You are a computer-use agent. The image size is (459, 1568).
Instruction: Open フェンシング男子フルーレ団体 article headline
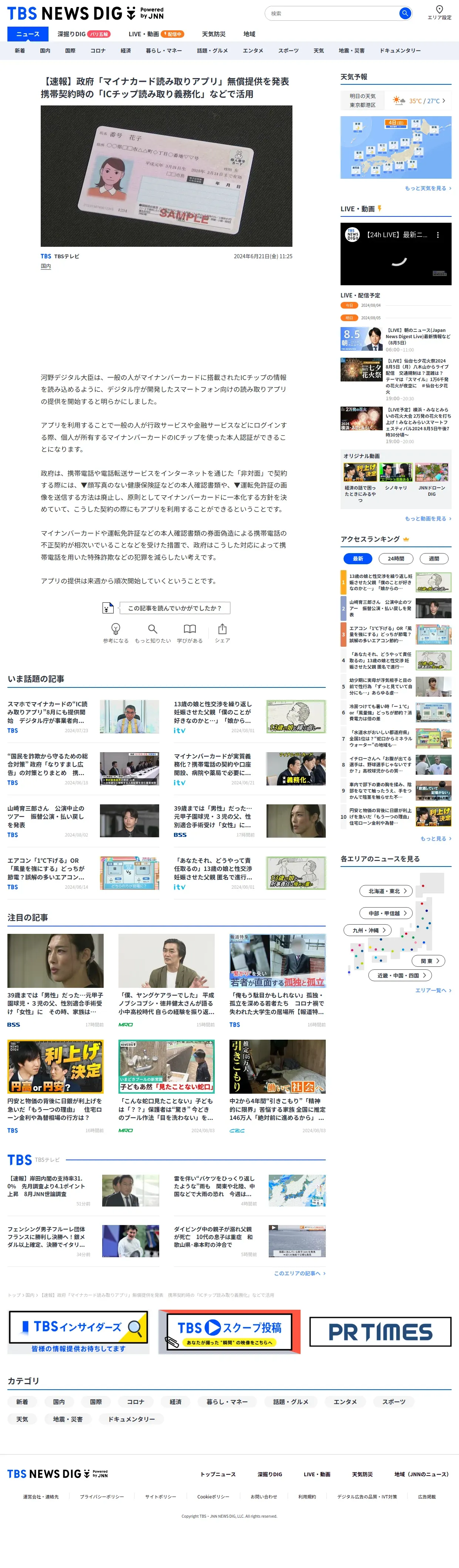[x=46, y=1237]
